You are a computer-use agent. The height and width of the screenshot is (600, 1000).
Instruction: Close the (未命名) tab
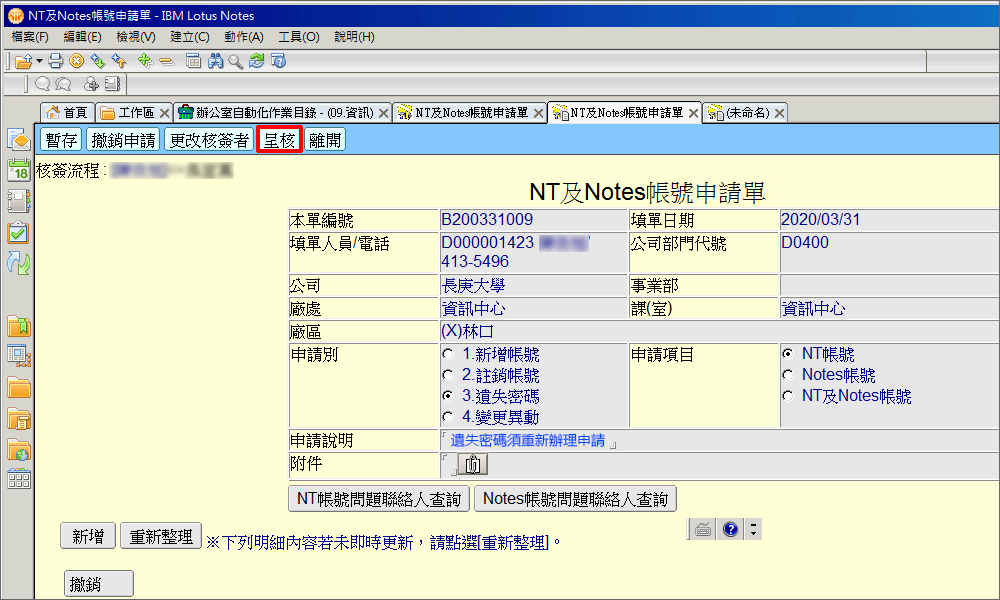click(779, 113)
